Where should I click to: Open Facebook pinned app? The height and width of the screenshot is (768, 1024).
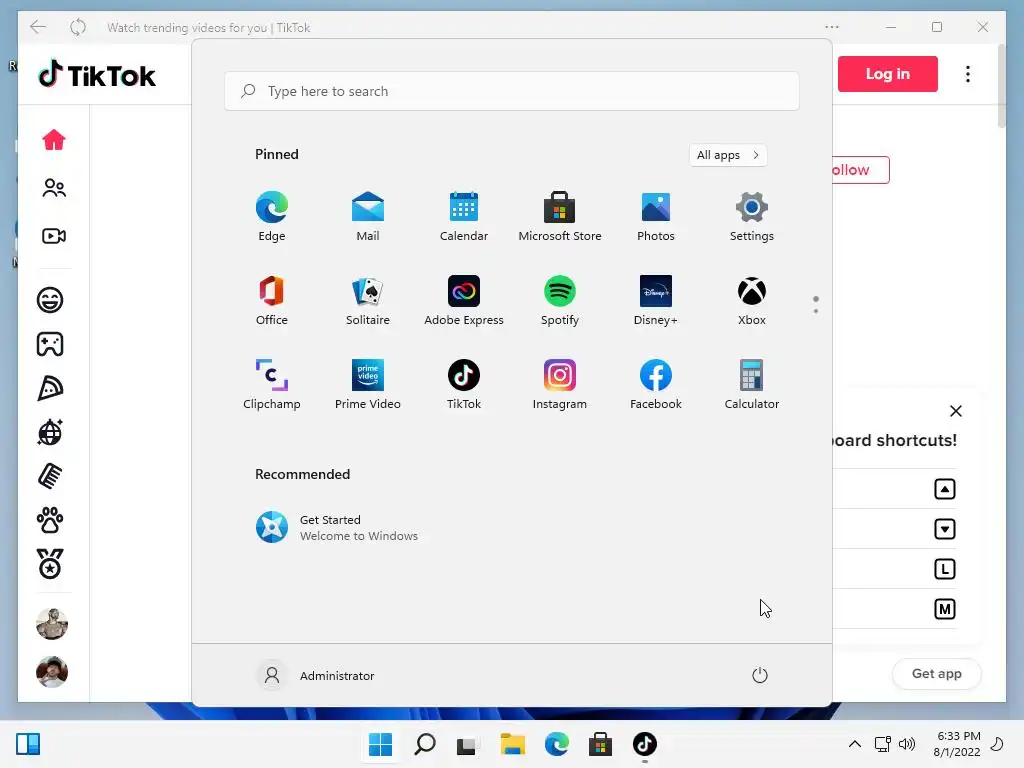pos(656,385)
